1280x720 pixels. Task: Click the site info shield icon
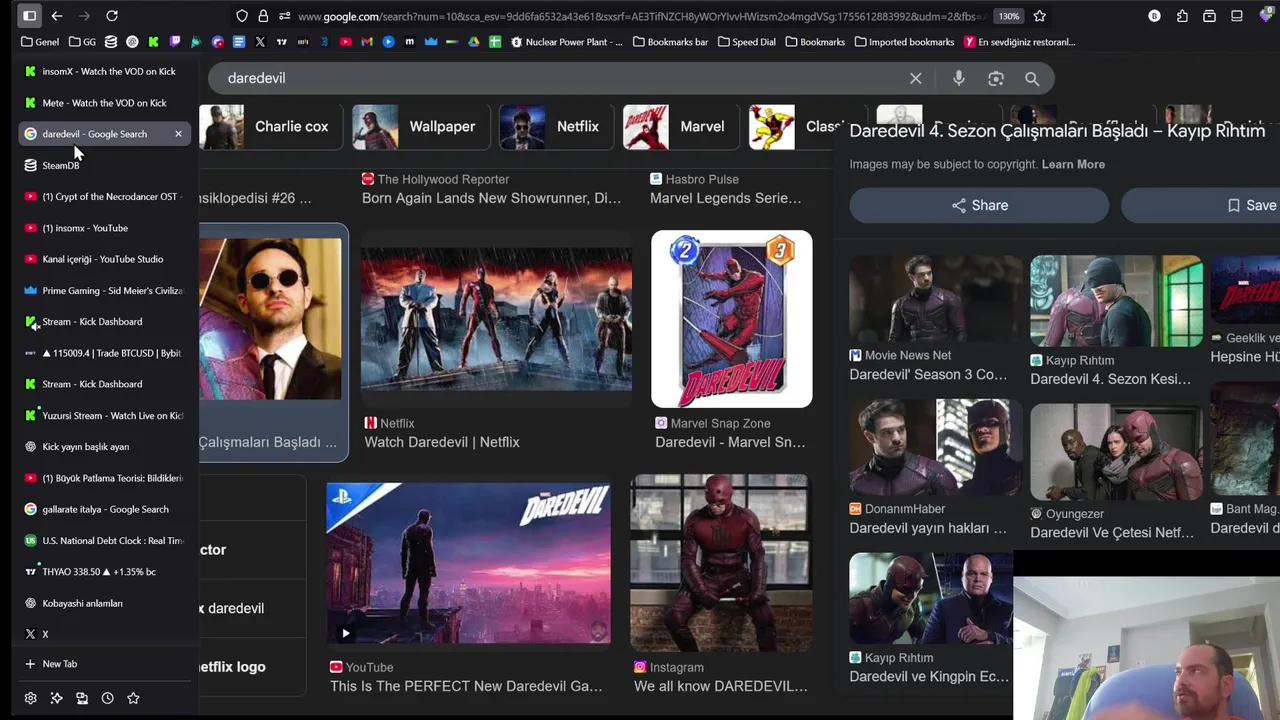click(242, 16)
